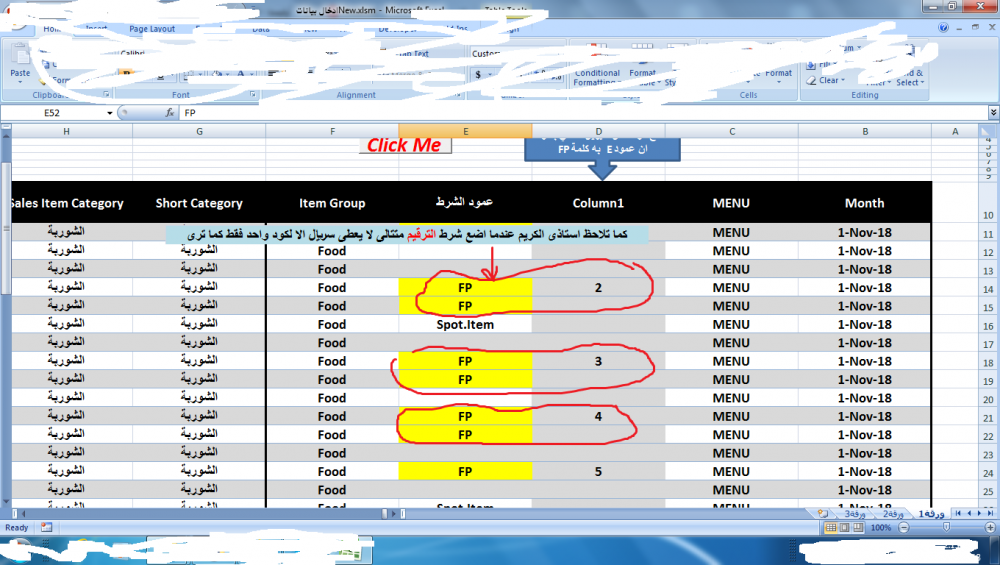Select the عمود الشرط header cell
Screen dimensions: 1000x565
465,203
